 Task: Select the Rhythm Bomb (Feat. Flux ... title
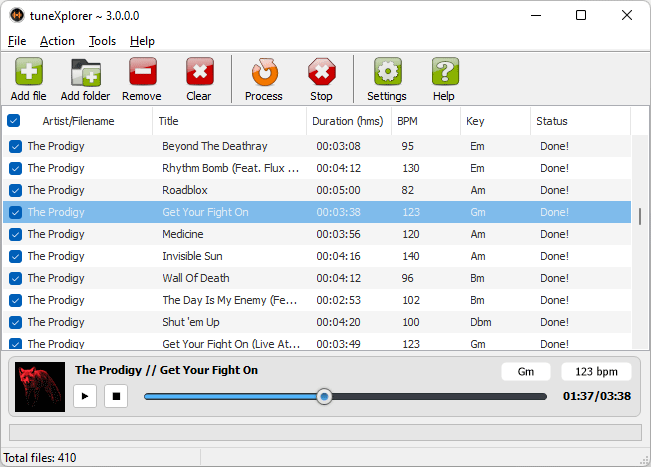point(230,168)
